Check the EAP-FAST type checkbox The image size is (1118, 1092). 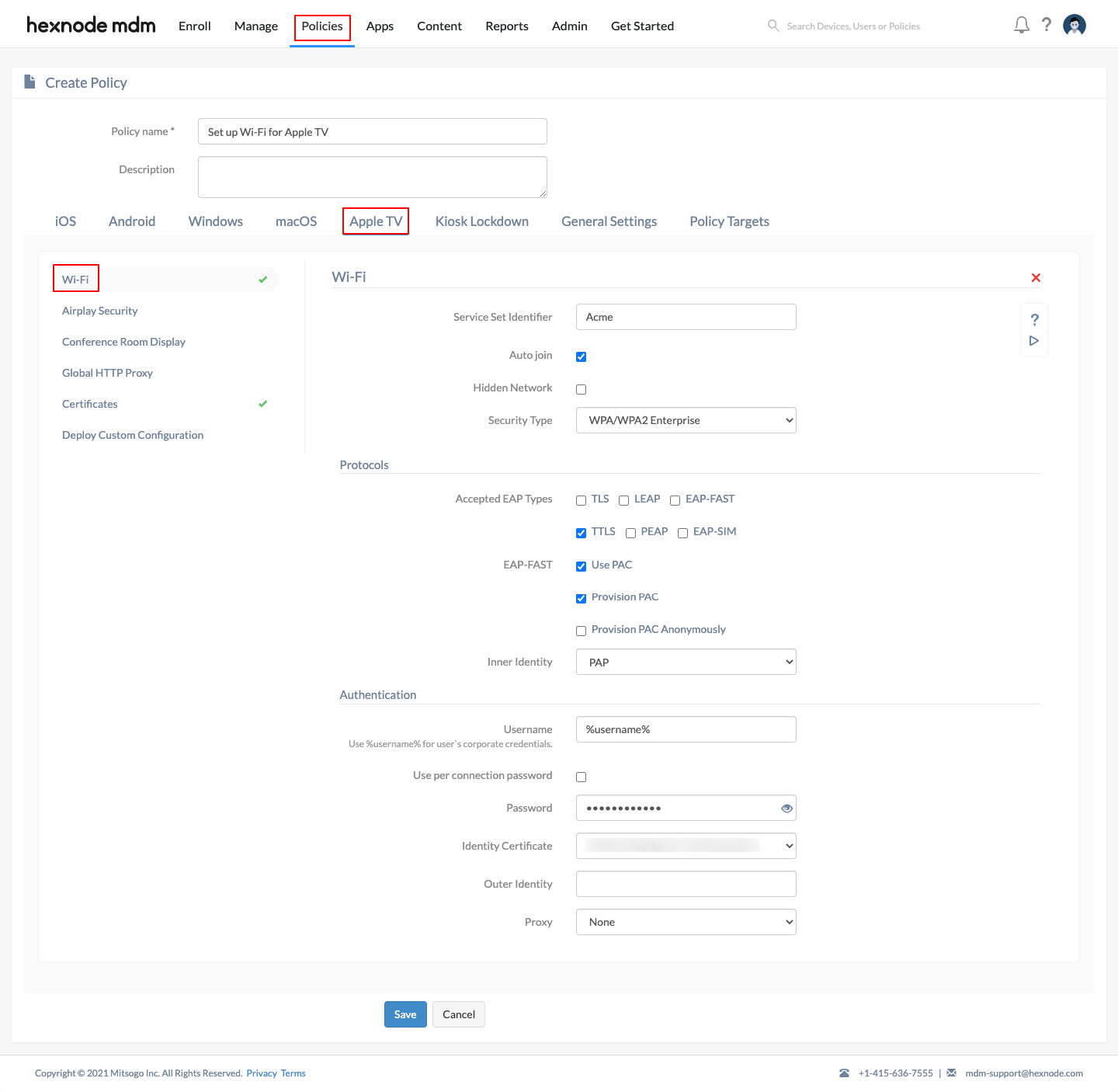pyautogui.click(x=675, y=500)
